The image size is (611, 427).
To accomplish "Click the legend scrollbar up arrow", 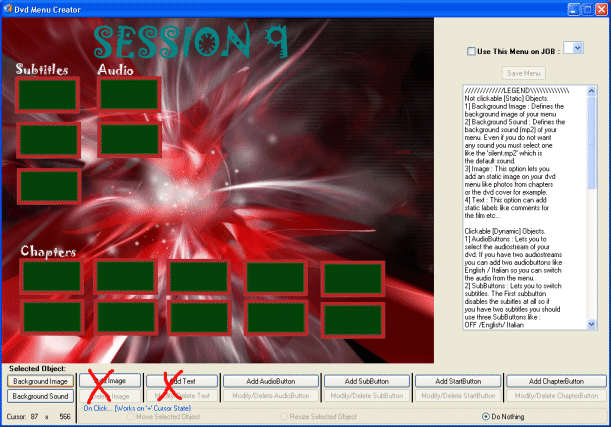I will point(592,91).
